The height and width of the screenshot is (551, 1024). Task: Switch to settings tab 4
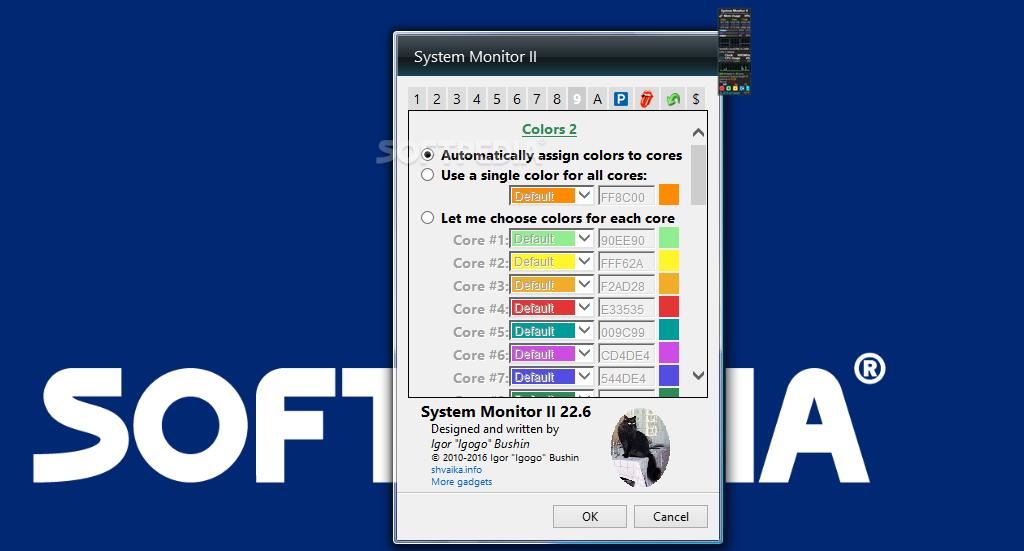pyautogui.click(x=477, y=99)
